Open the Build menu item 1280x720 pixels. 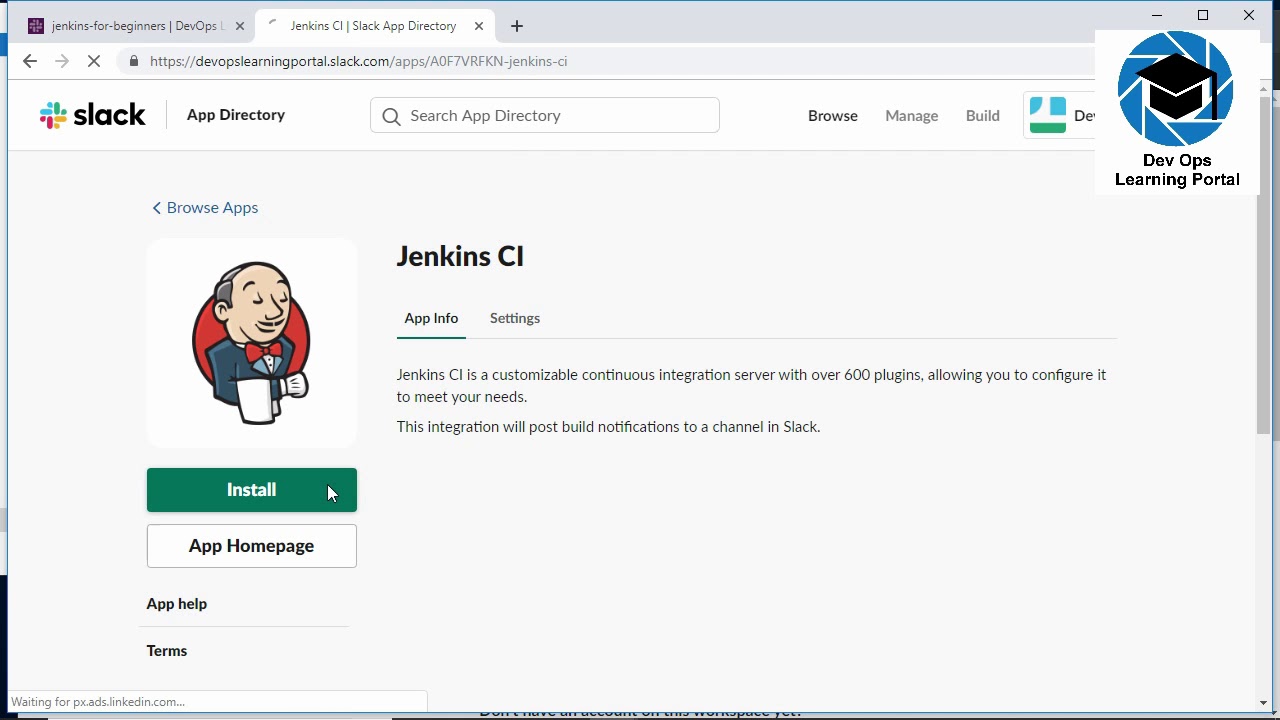(x=983, y=116)
